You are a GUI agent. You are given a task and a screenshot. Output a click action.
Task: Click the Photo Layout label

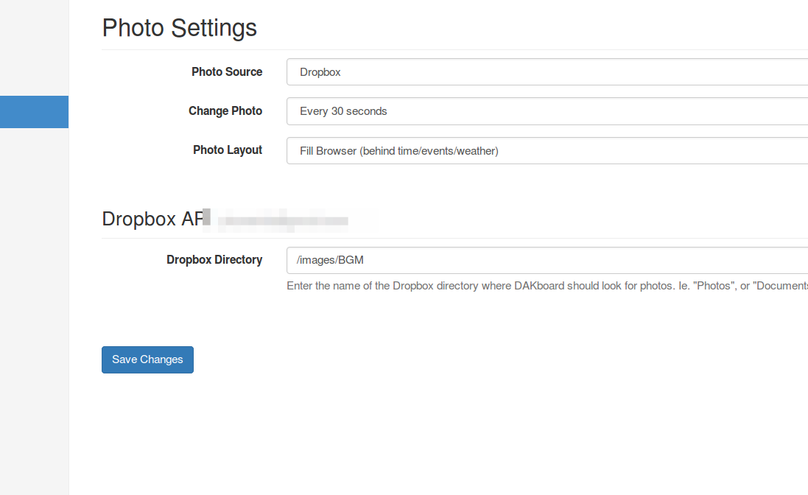point(227,150)
